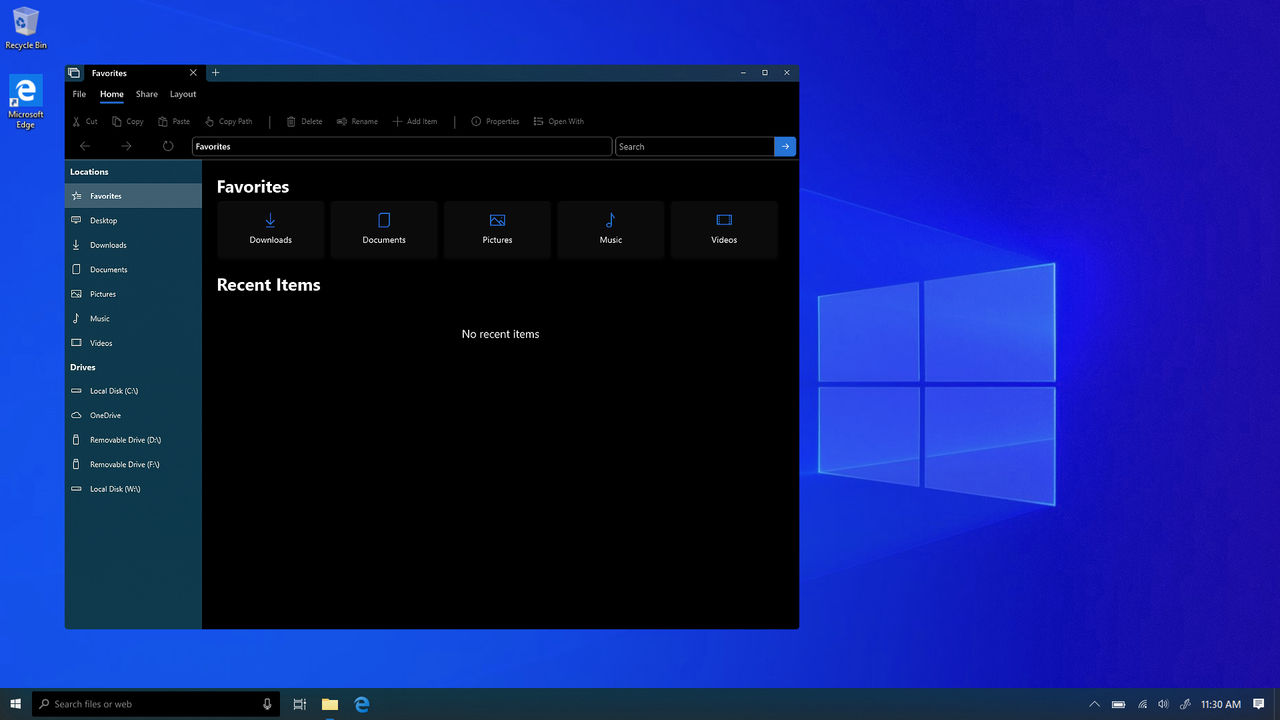Click inside the Favorites address bar
Screen dimensions: 1280x720
[x=400, y=146]
